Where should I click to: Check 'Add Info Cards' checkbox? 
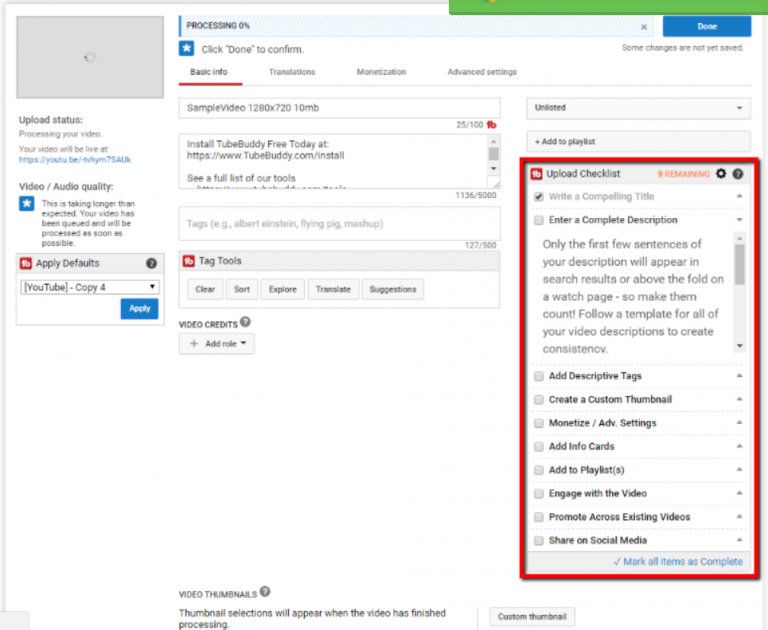click(539, 446)
